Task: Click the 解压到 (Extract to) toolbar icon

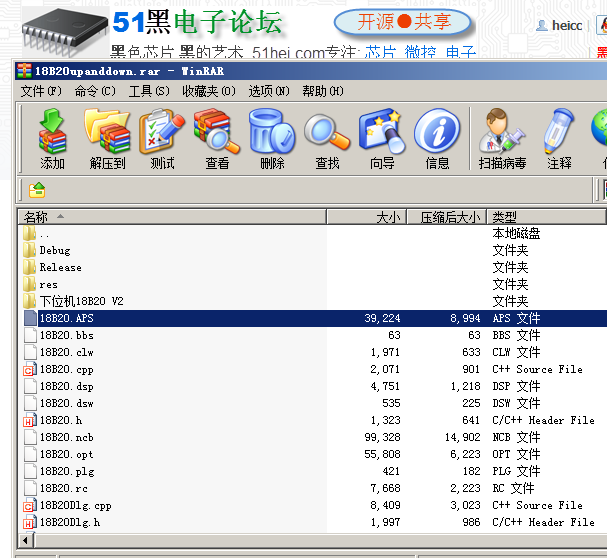Action: pos(107,139)
